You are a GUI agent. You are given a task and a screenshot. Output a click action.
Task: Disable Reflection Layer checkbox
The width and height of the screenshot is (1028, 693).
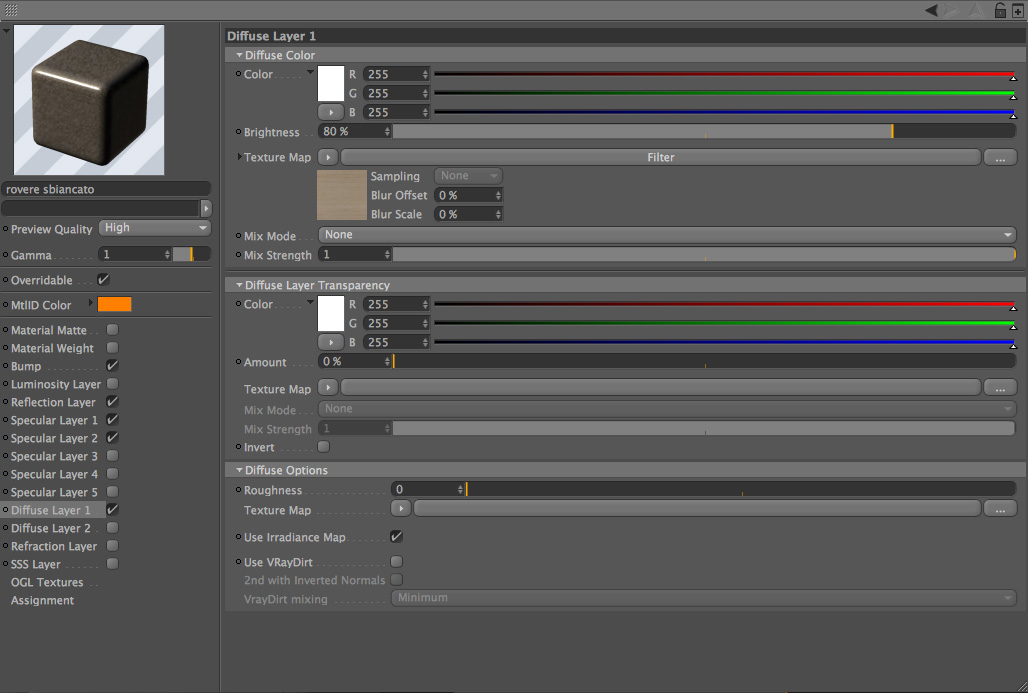(113, 402)
